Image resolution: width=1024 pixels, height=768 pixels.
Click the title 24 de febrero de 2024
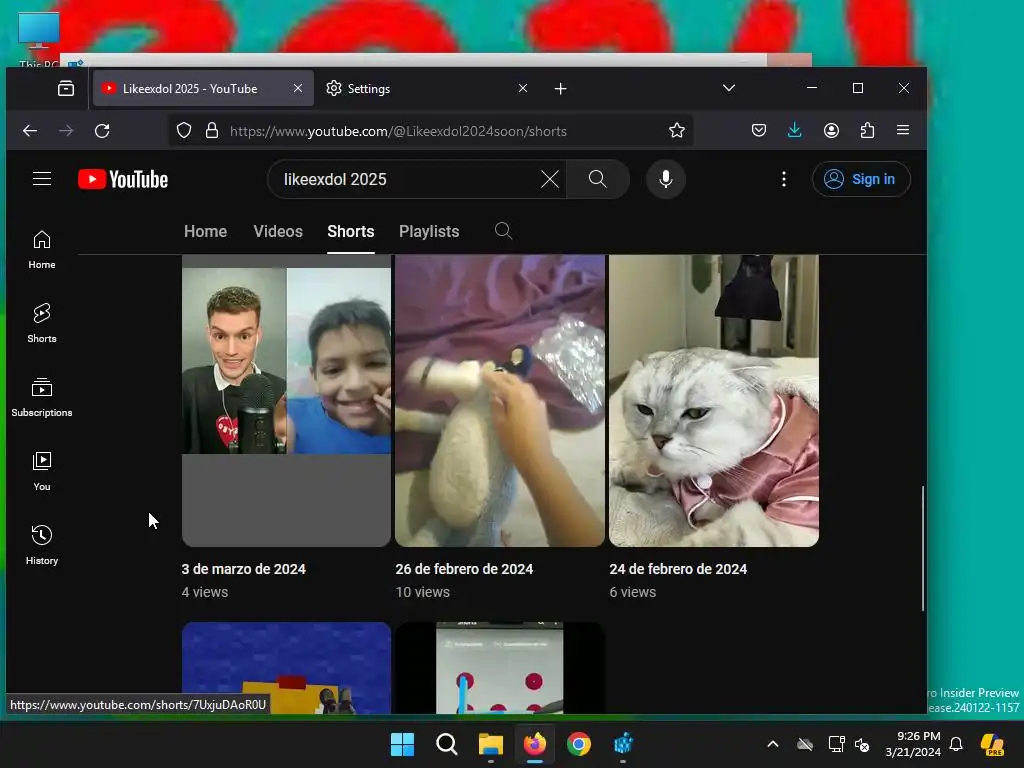[678, 569]
